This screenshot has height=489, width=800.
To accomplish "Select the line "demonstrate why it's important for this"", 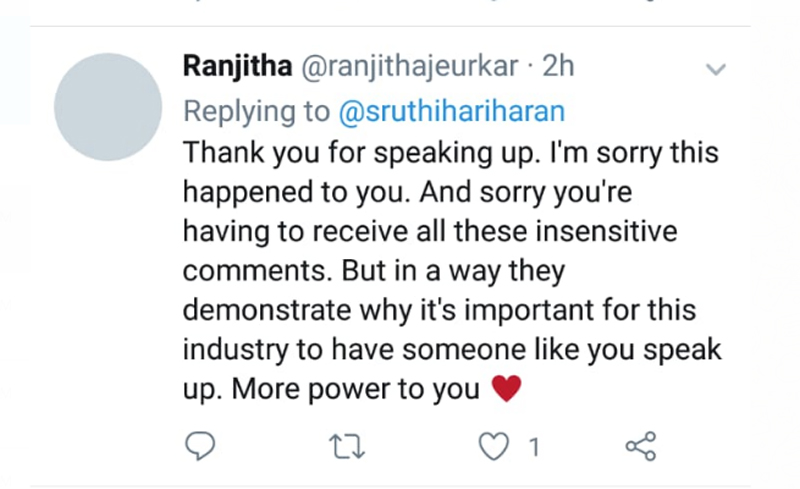I will pos(439,310).
